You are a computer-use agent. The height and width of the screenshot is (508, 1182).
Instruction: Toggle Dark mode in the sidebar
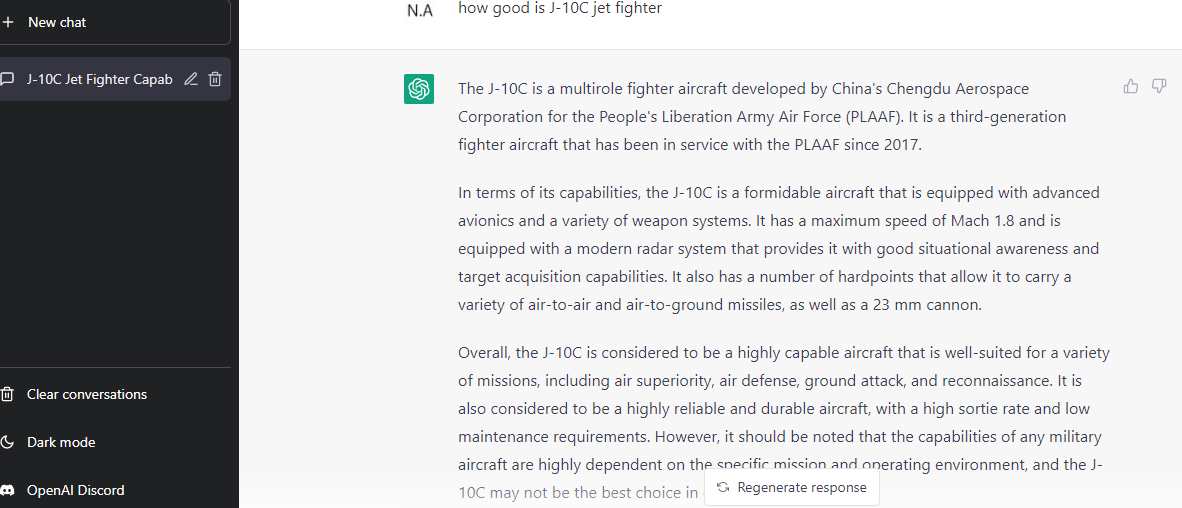coord(115,442)
